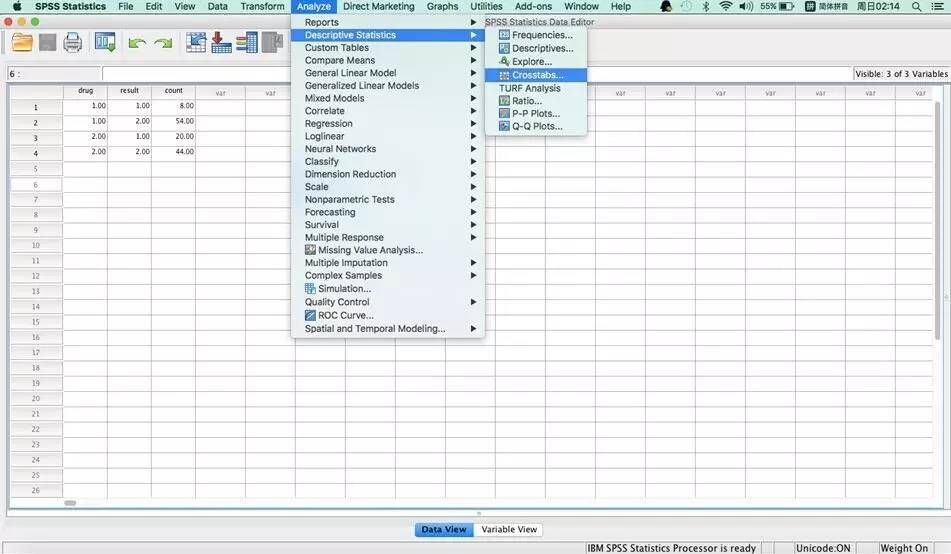The width and height of the screenshot is (951, 554).
Task: Expand the Compare Means submenu
Action: tap(388, 60)
